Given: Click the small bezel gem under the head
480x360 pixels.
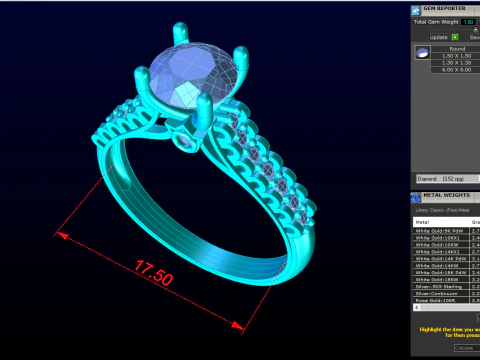Looking at the screenshot, I should point(185,142).
